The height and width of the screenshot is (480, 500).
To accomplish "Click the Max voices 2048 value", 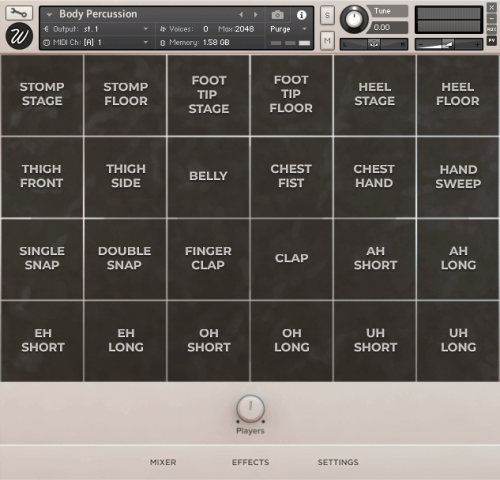I will click(245, 29).
